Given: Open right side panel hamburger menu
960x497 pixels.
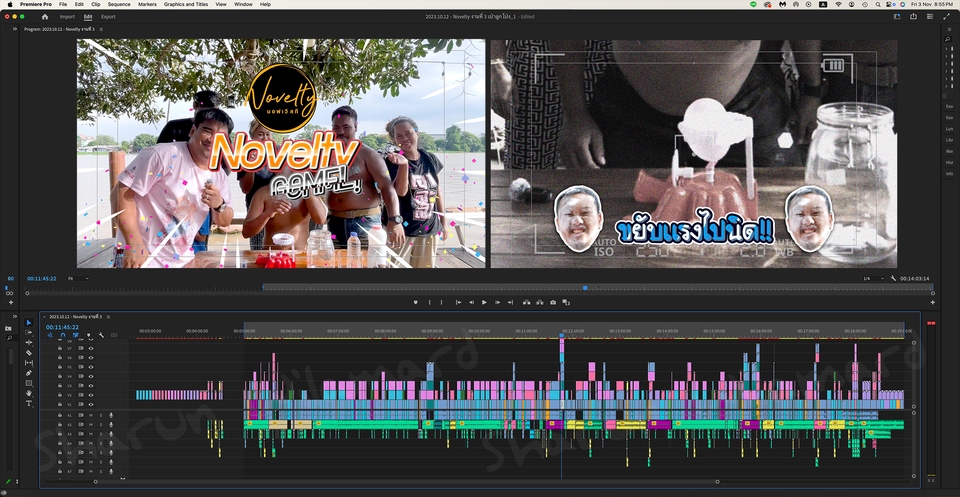Looking at the screenshot, I should pyautogui.click(x=949, y=29).
